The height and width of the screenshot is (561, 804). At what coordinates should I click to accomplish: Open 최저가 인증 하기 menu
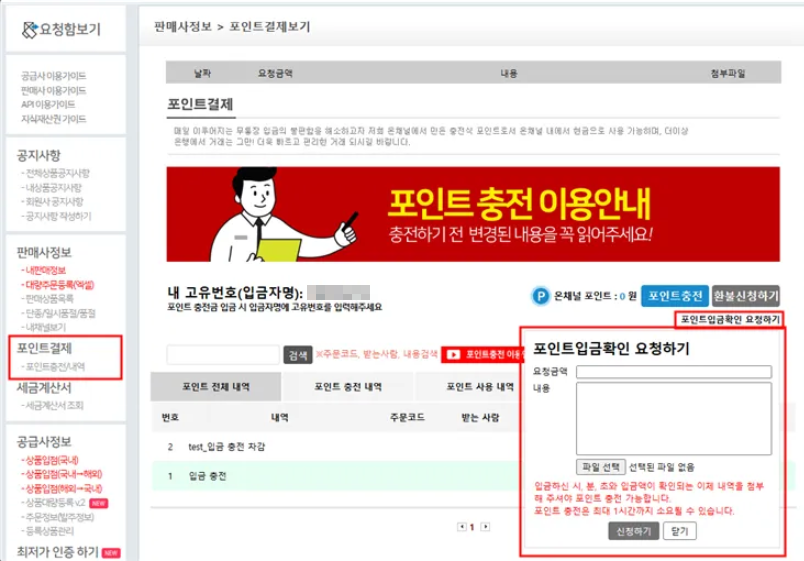pyautogui.click(x=57, y=552)
